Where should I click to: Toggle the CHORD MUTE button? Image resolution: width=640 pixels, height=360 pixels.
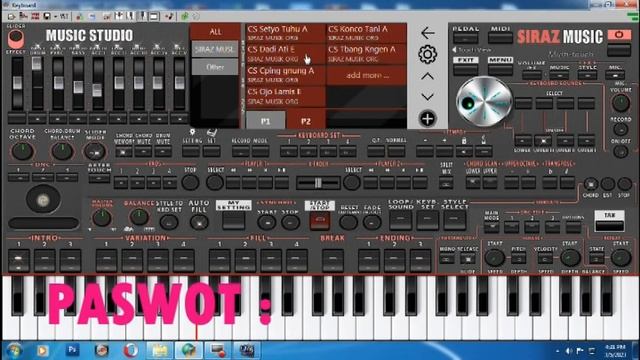(143, 152)
